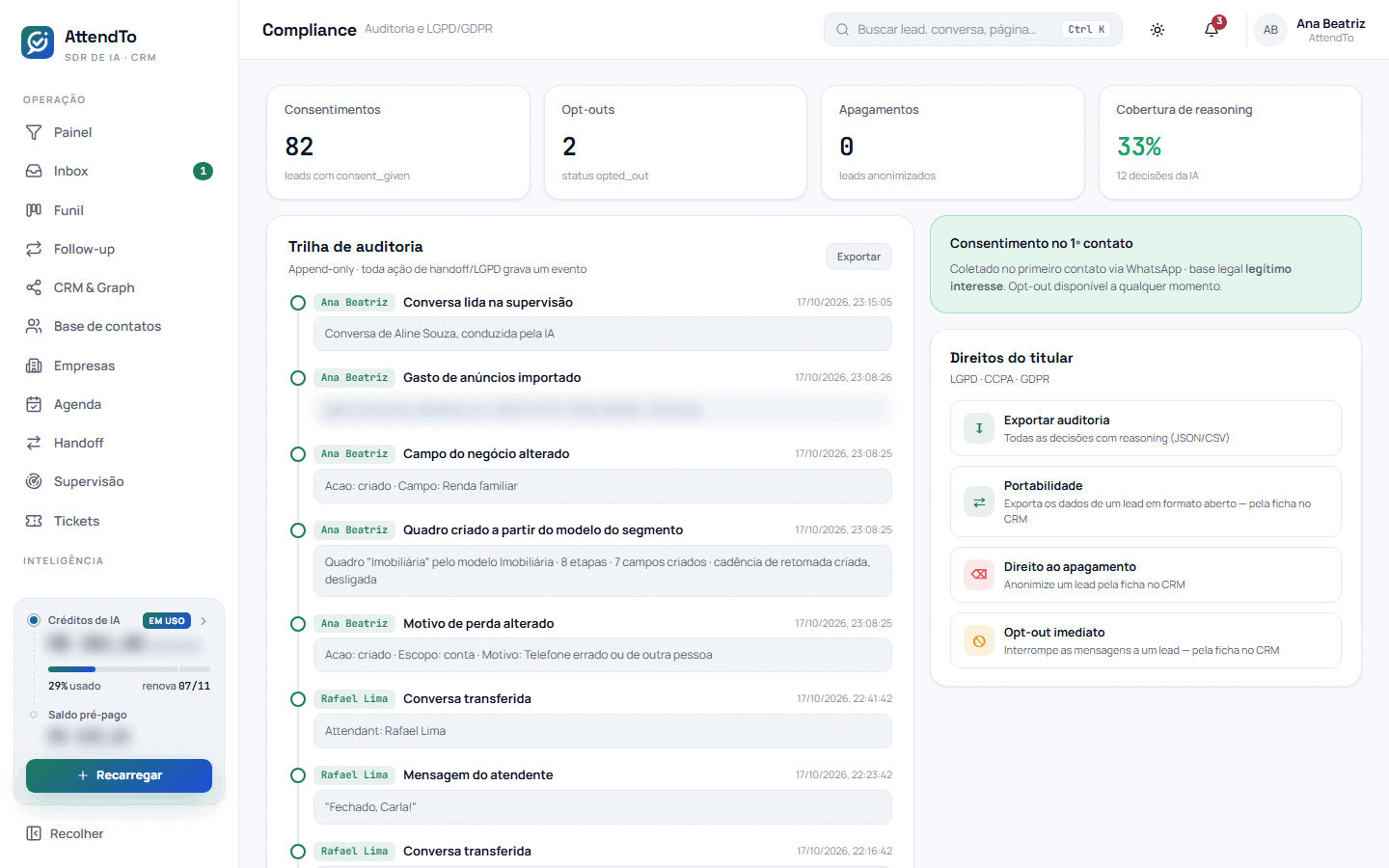This screenshot has width=1389, height=868.
Task: Click the 'Gasto de anúncios importado' event title
Action: [x=492, y=377]
